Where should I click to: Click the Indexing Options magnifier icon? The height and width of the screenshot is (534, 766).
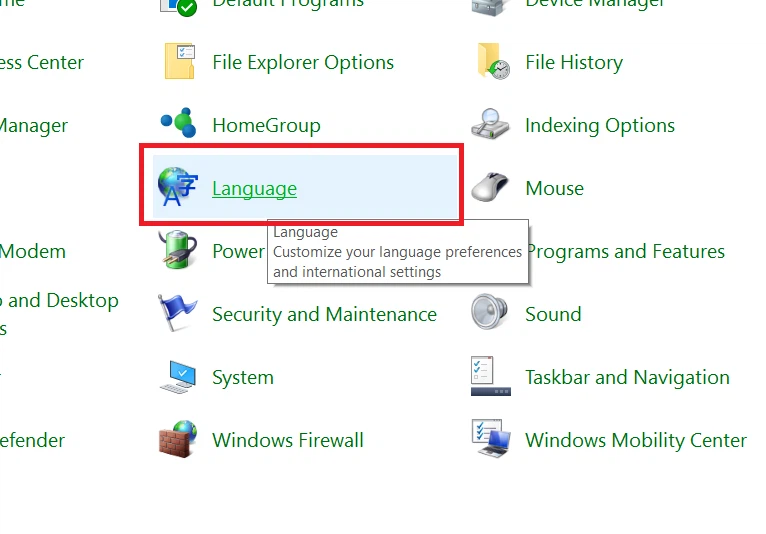(493, 125)
